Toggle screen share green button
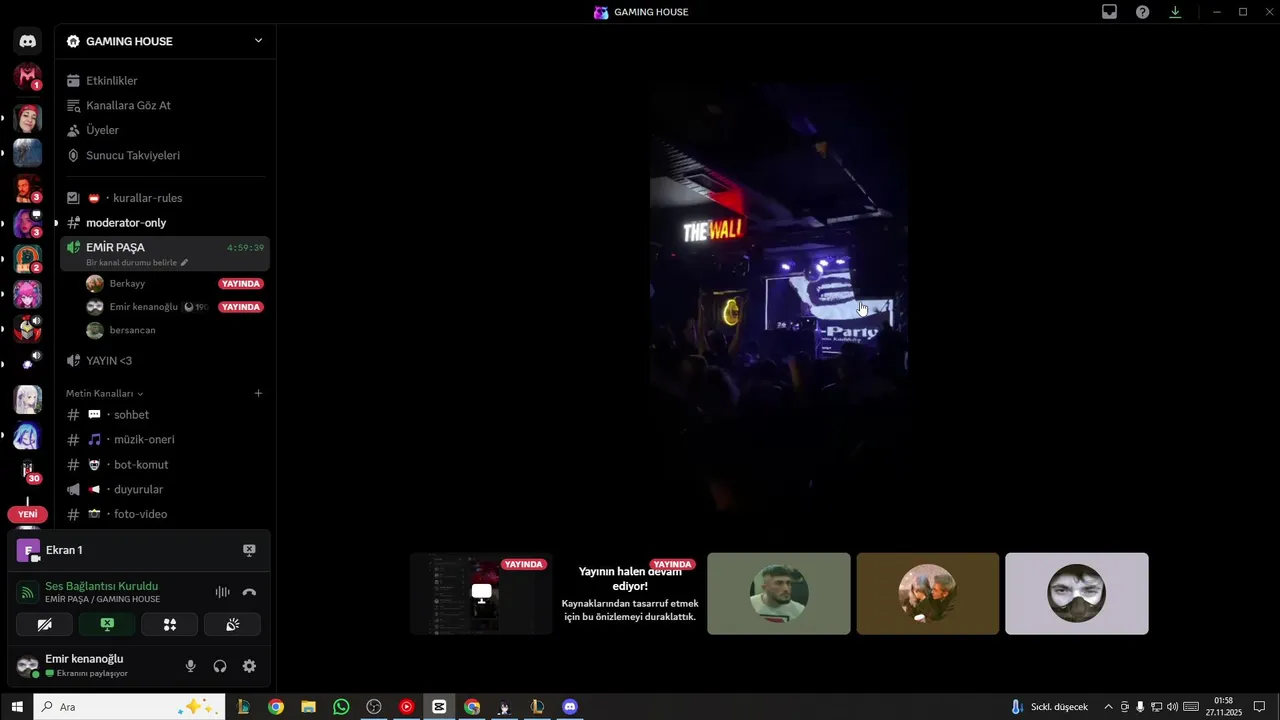 [107, 624]
